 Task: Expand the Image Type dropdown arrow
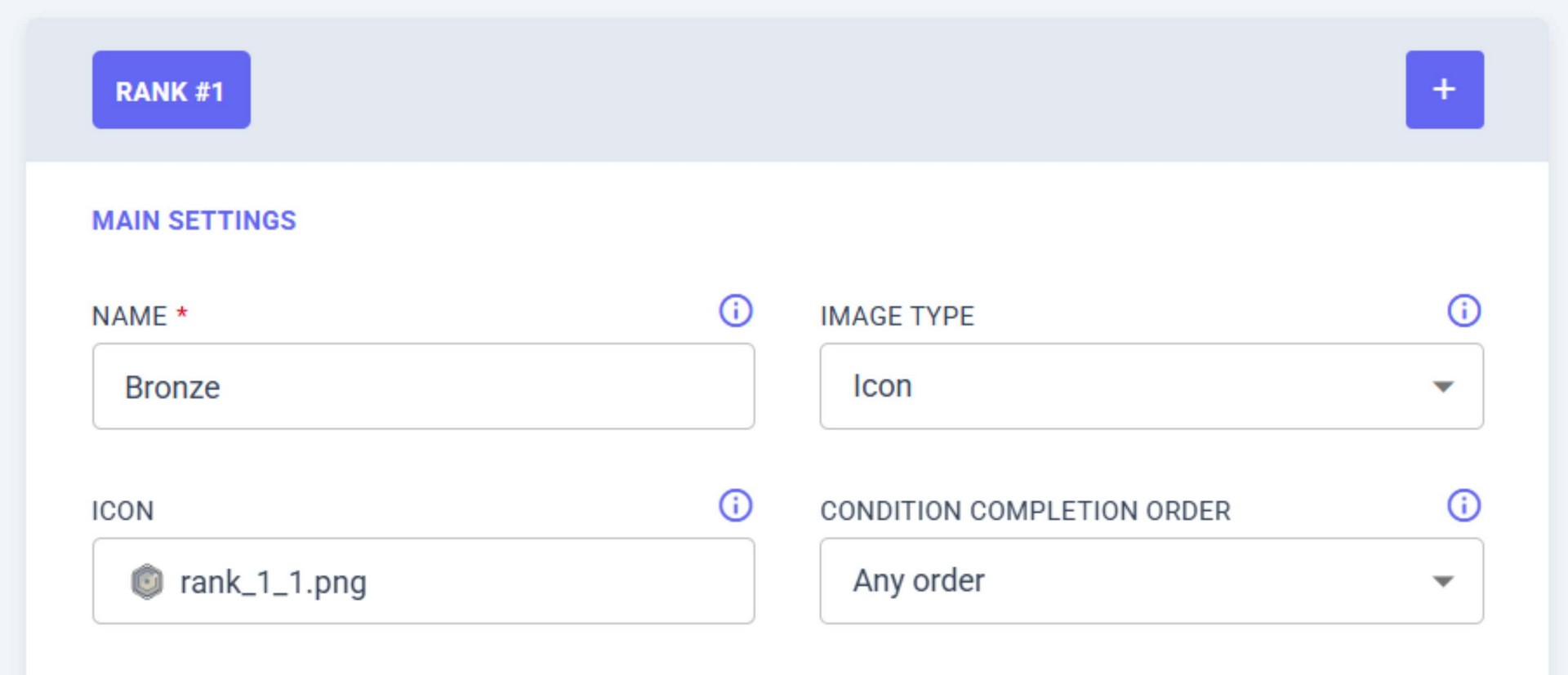pos(1443,387)
